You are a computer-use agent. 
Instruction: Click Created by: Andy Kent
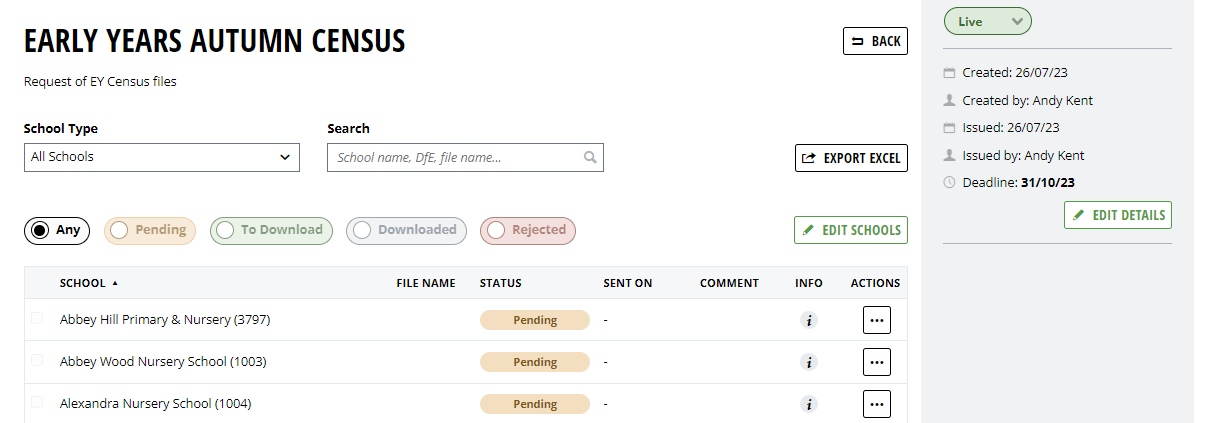point(1027,100)
